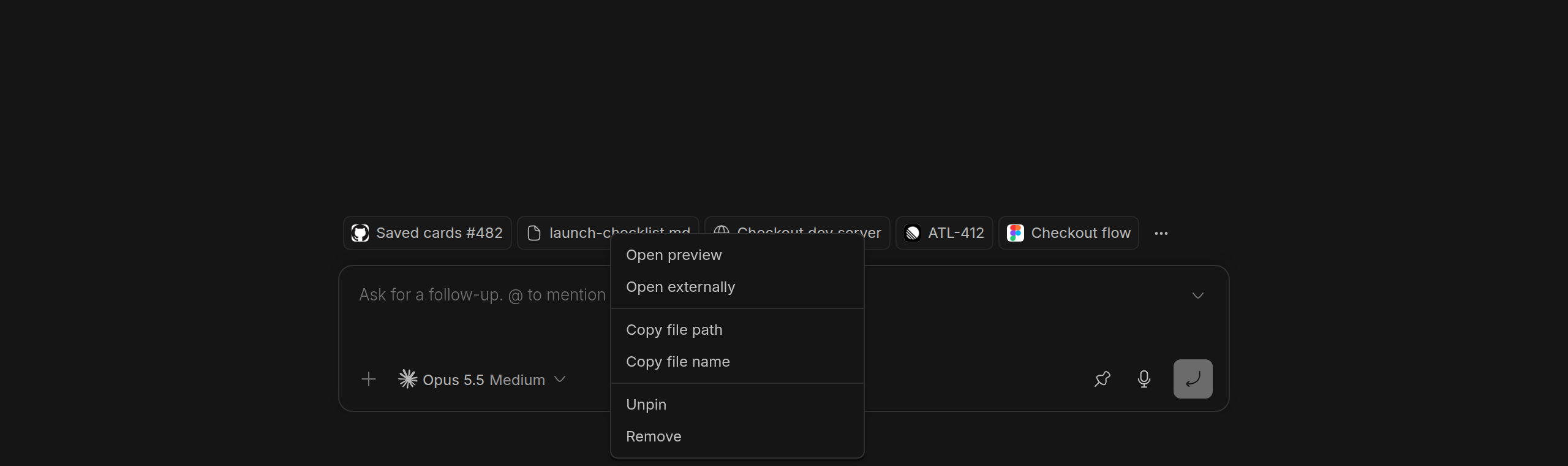Image resolution: width=1568 pixels, height=466 pixels.
Task: Open the Saved cards #482 GitHub chip
Action: [427, 233]
